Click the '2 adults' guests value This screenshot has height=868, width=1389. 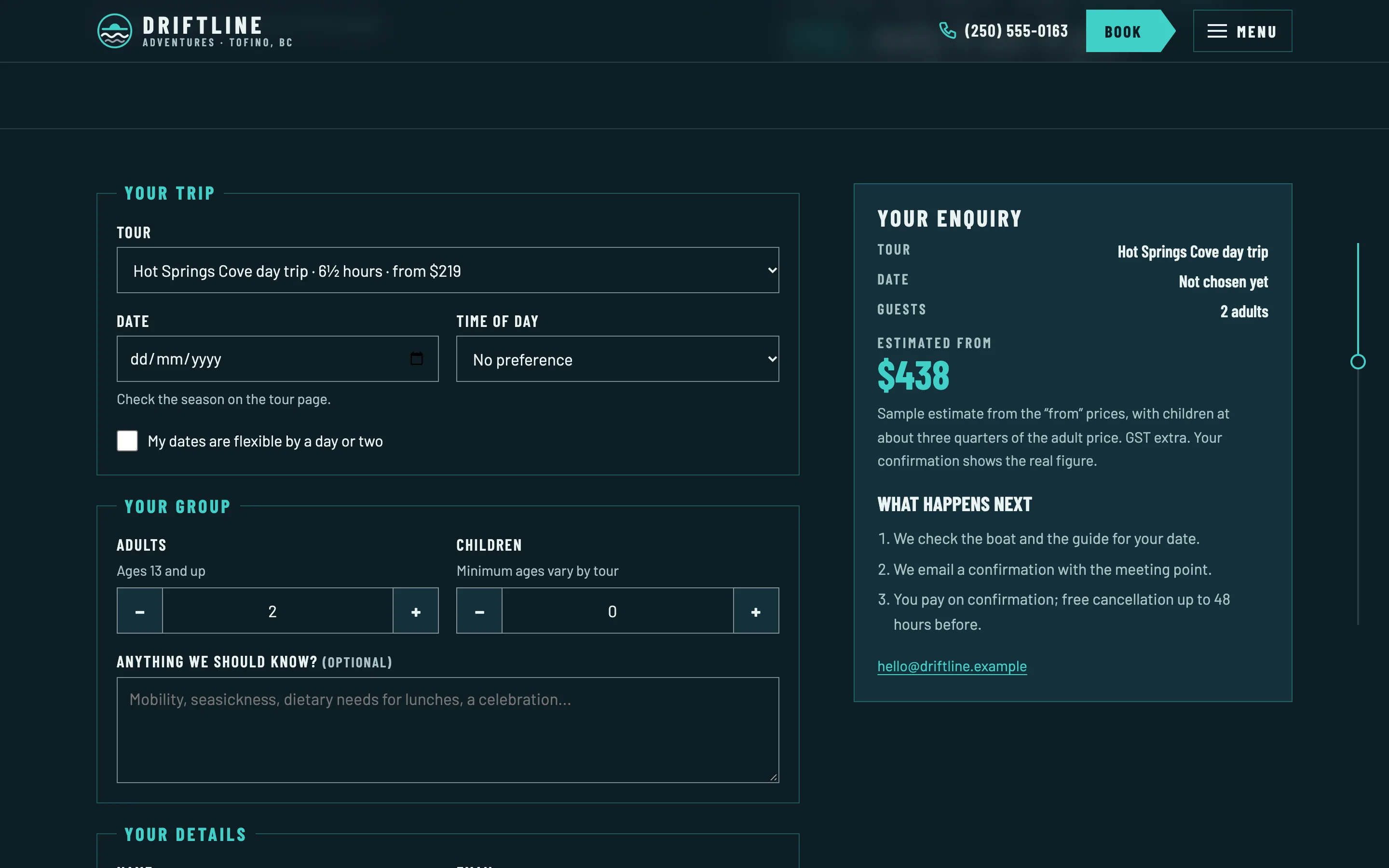(x=1244, y=312)
